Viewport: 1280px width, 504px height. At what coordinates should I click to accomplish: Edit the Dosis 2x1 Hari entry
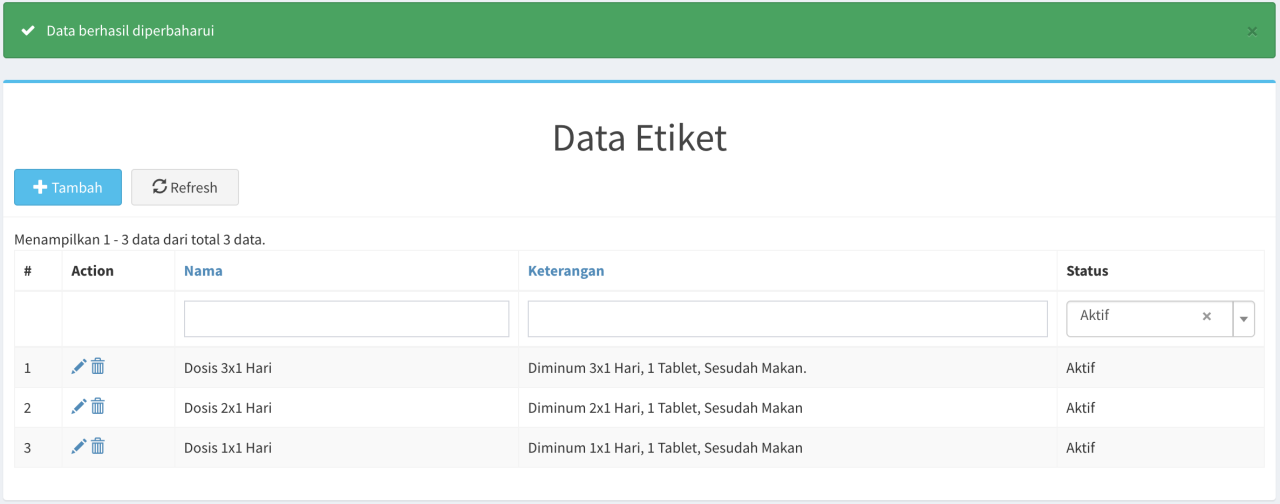[79, 407]
